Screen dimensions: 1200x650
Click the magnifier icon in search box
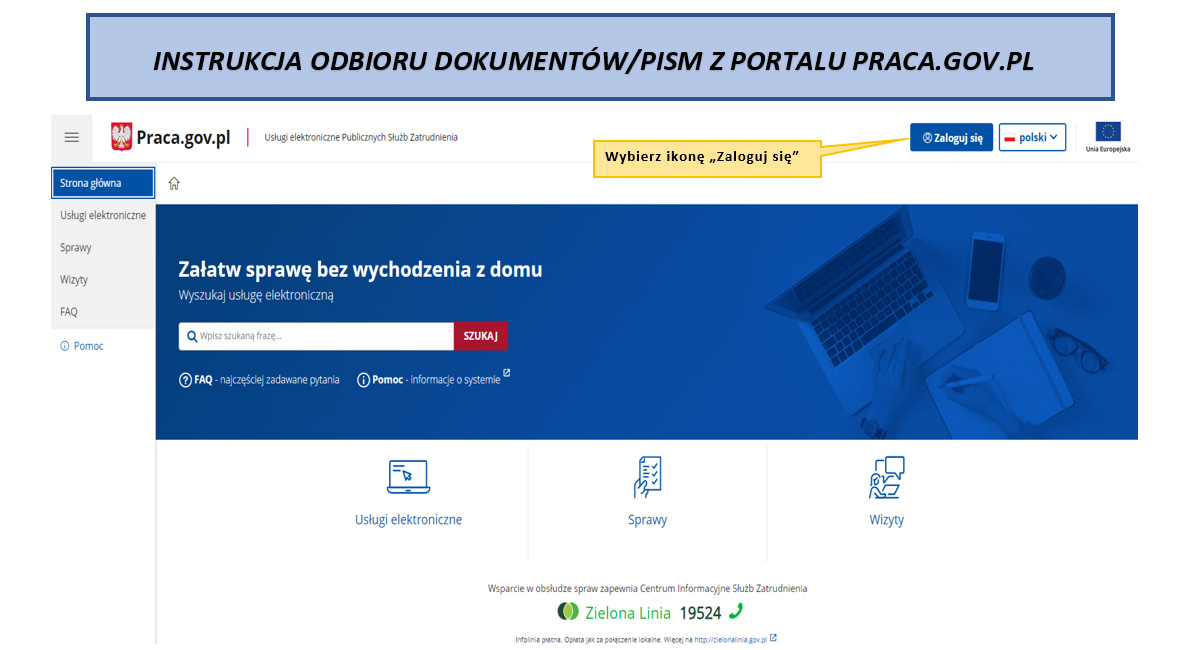[x=192, y=336]
